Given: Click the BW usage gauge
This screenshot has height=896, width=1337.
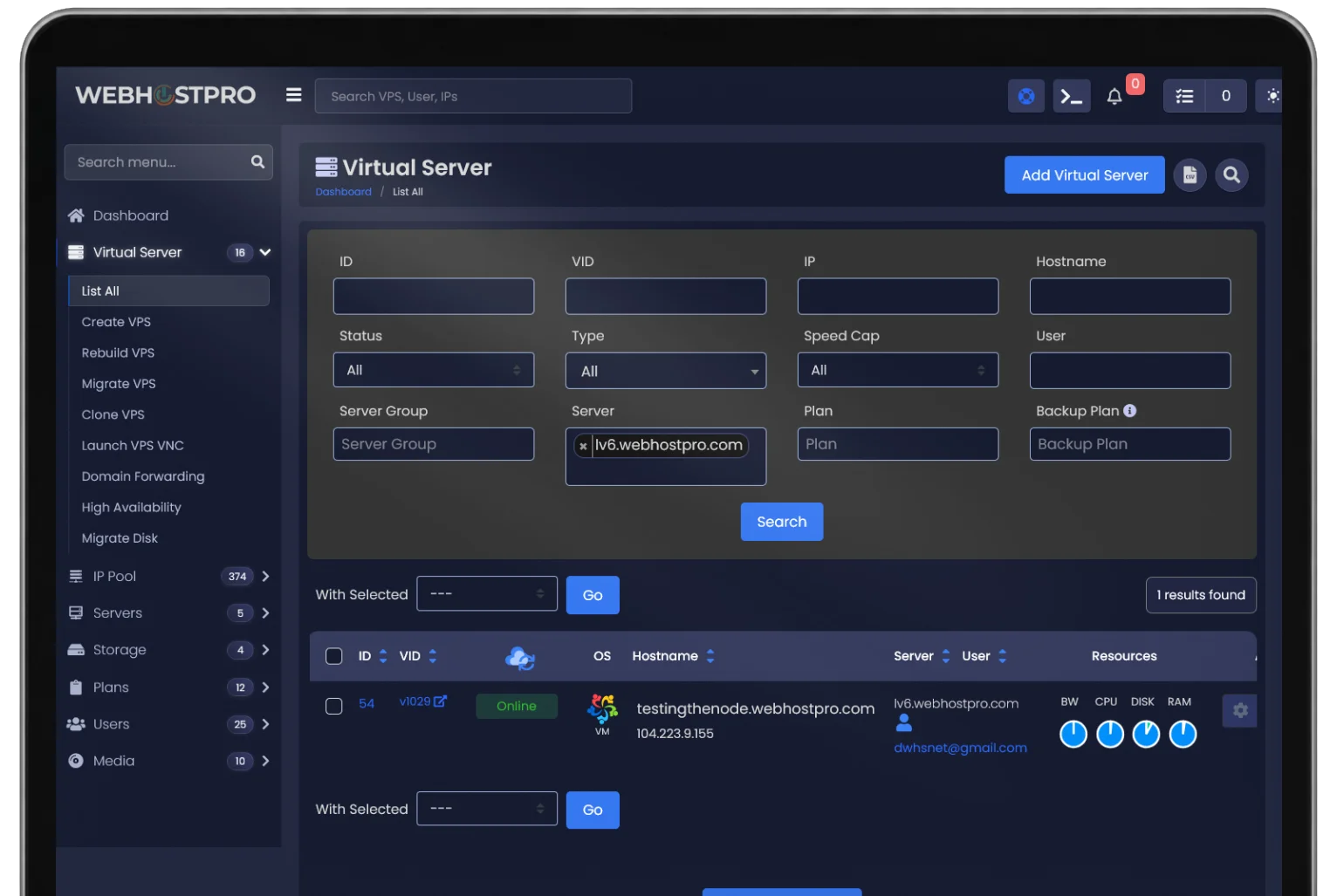Looking at the screenshot, I should 1073,735.
